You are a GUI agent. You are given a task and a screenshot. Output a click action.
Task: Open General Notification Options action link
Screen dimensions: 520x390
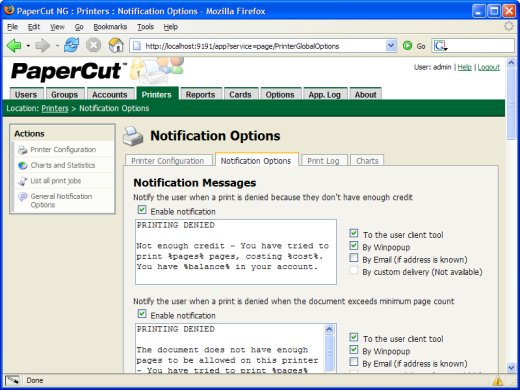point(61,200)
